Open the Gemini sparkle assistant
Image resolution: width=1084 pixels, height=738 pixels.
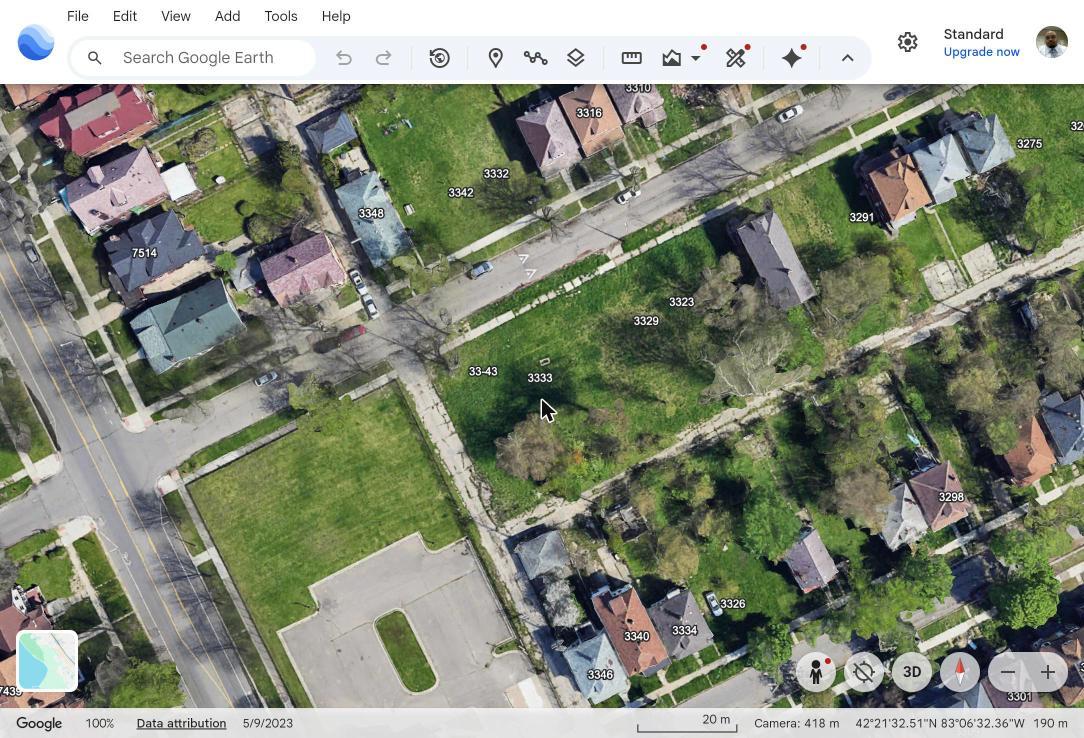point(792,58)
